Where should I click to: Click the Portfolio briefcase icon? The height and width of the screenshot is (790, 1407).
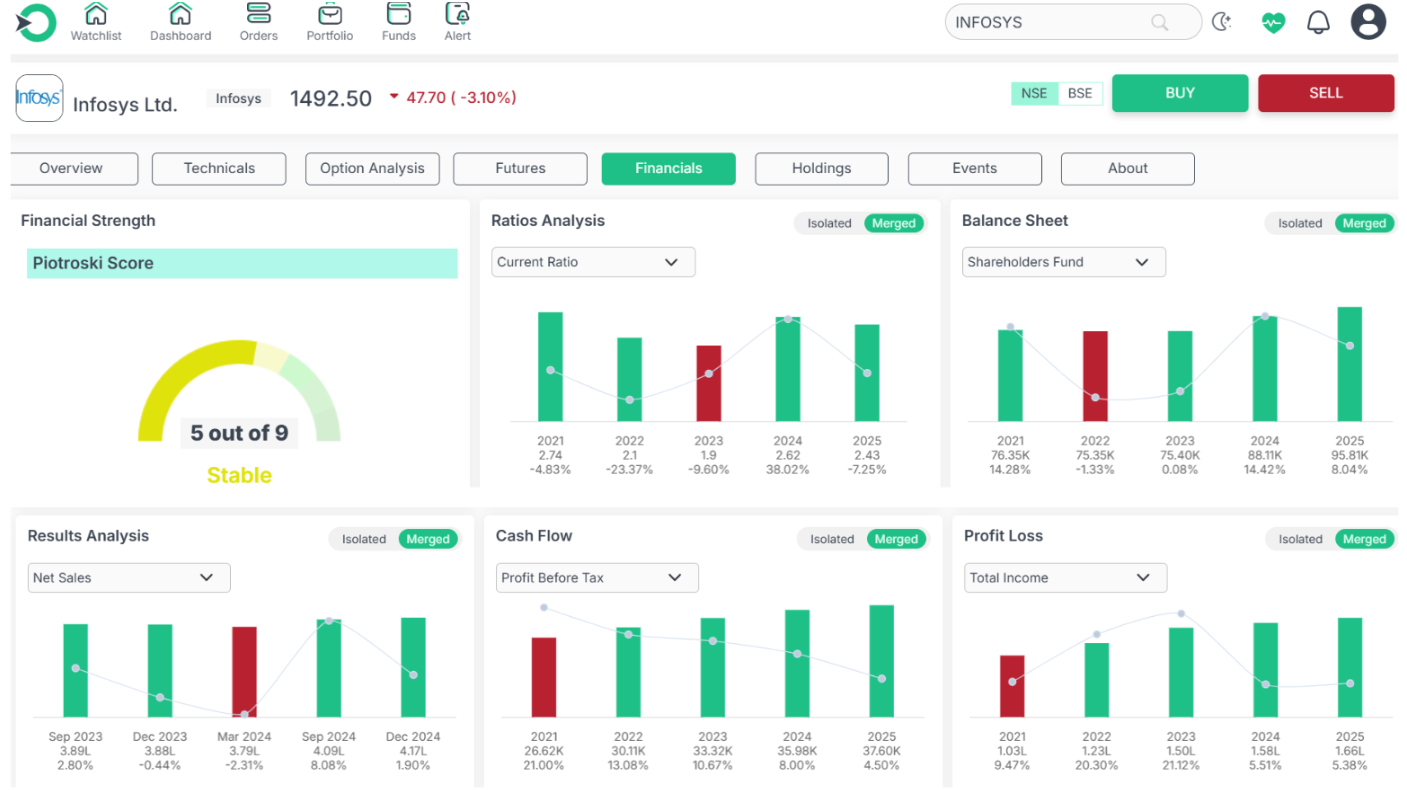coord(329,15)
